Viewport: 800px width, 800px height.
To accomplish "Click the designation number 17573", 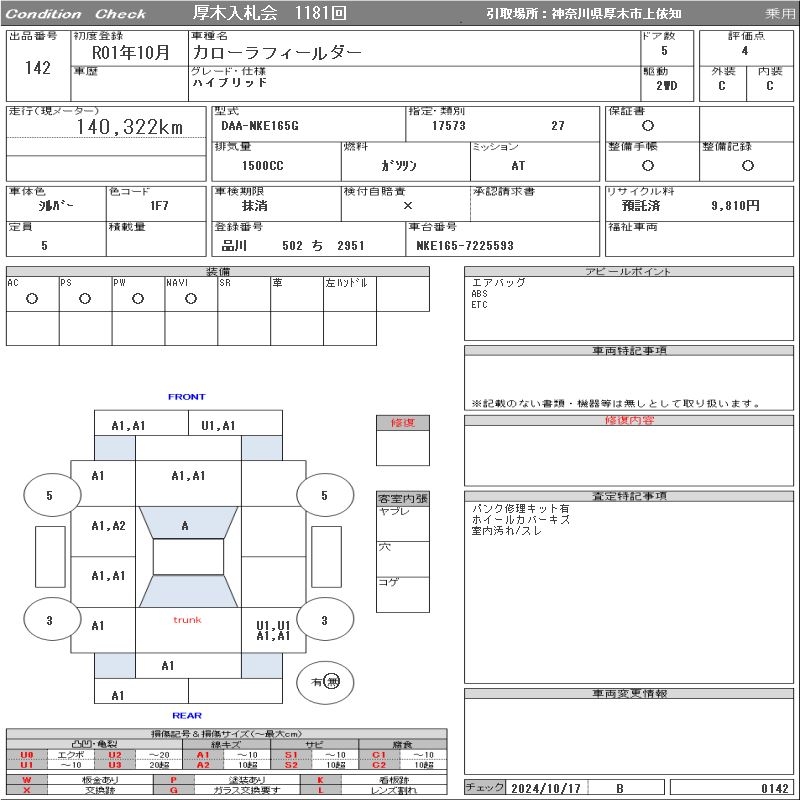I will point(449,126).
